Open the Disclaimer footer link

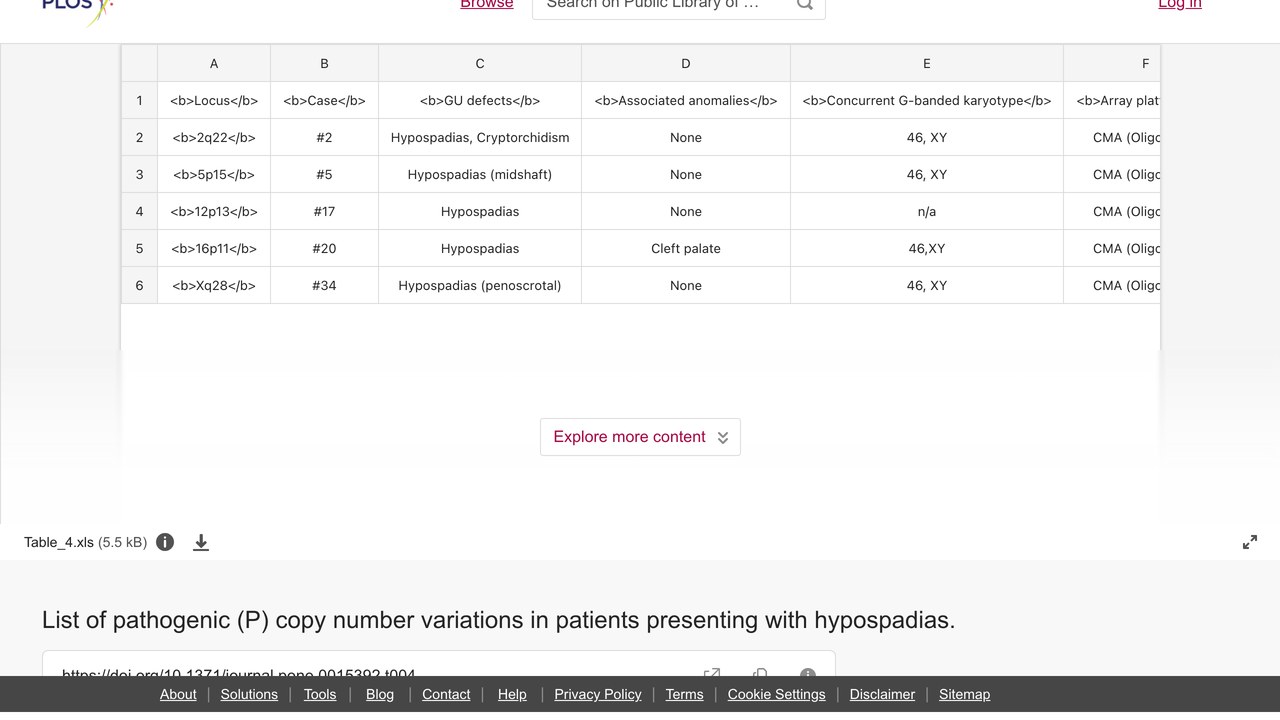[x=882, y=694]
